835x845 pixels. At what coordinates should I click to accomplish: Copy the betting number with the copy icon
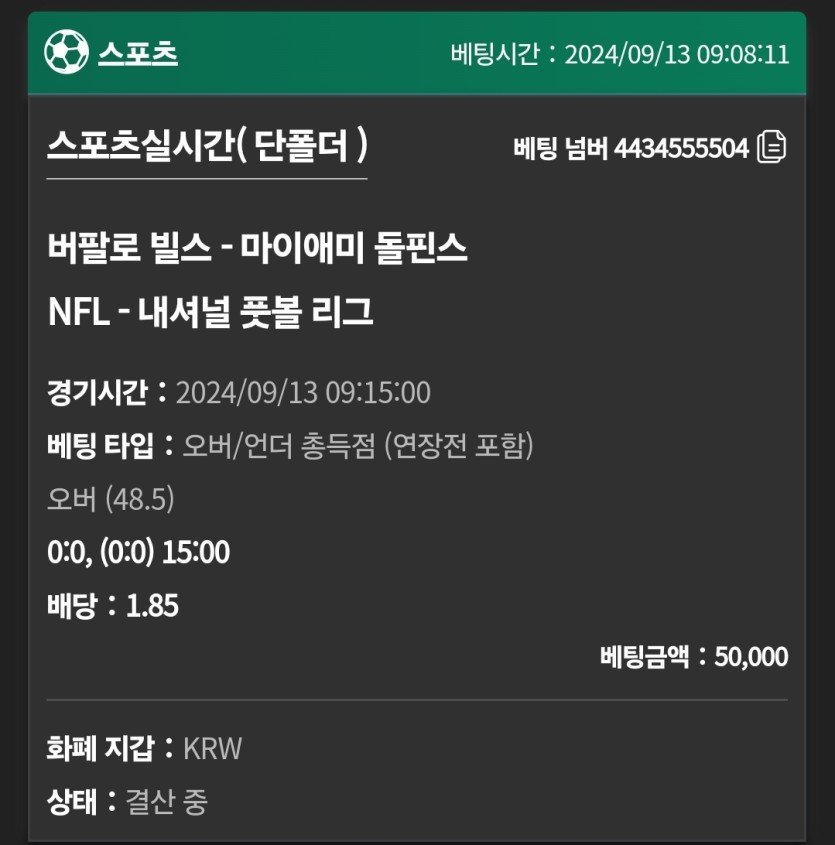[772, 148]
